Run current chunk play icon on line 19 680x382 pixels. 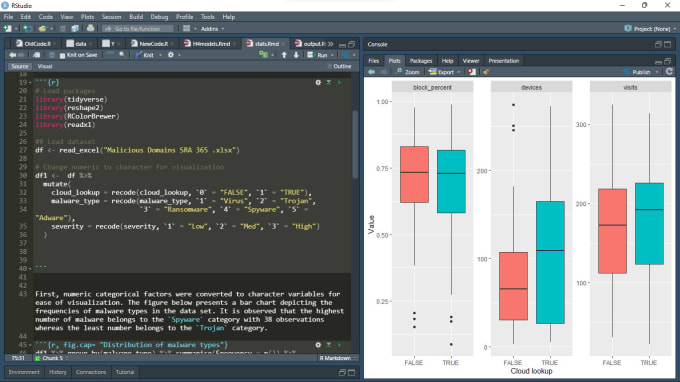(339, 82)
